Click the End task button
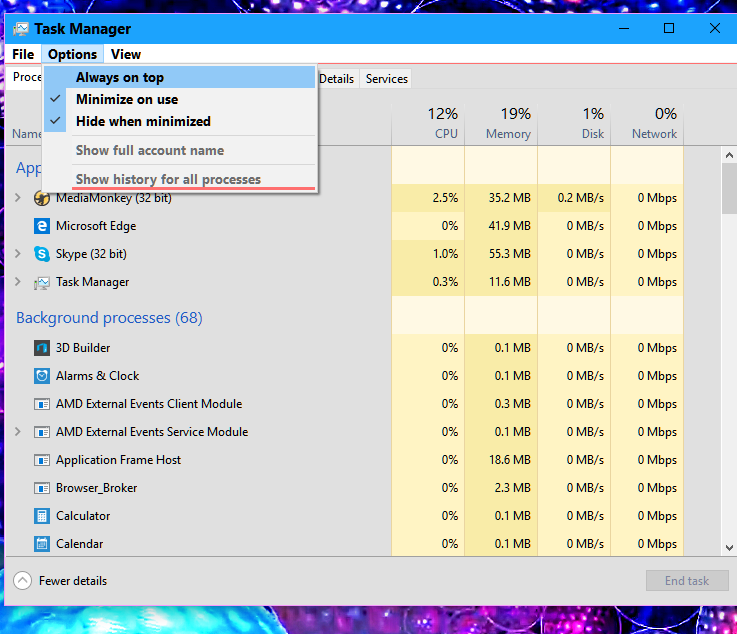737x634 pixels. pyautogui.click(x=687, y=581)
